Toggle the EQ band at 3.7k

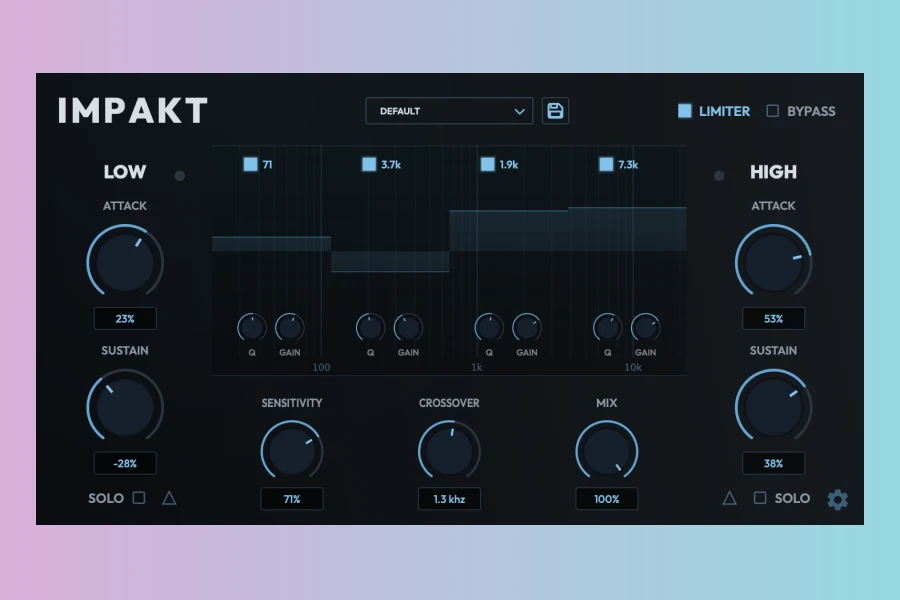tap(369, 164)
